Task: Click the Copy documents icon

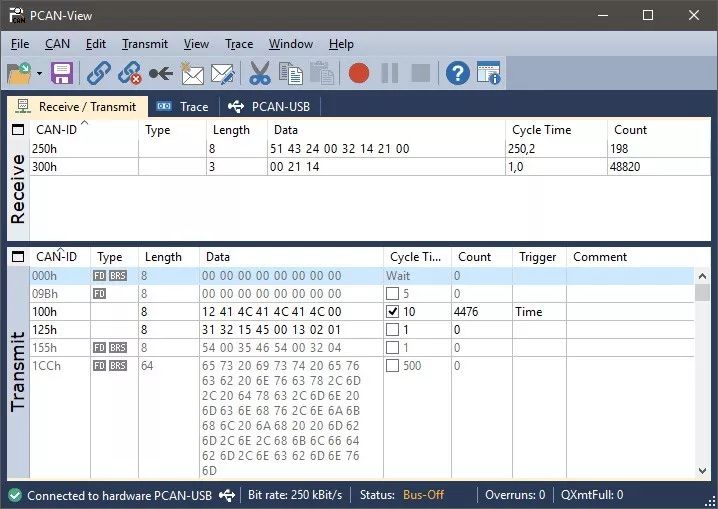Action: (291, 73)
